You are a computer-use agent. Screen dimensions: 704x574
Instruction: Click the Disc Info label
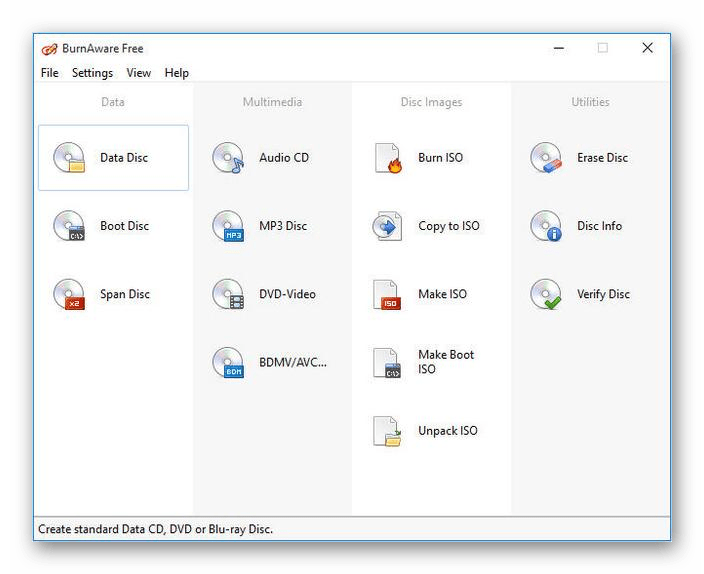(599, 226)
